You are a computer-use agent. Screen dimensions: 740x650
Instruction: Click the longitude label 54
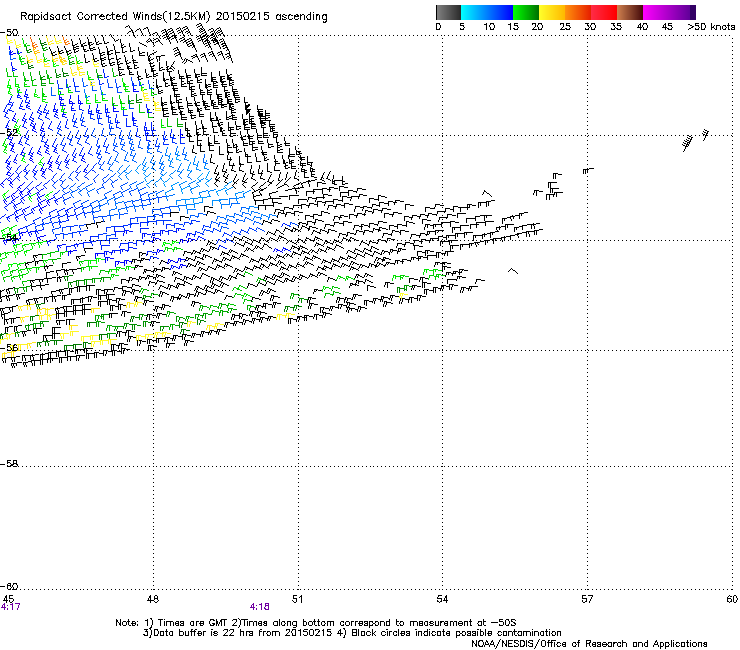click(442, 599)
